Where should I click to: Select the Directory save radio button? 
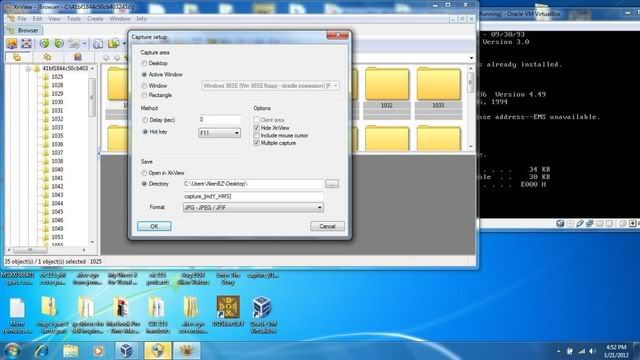pyautogui.click(x=144, y=184)
